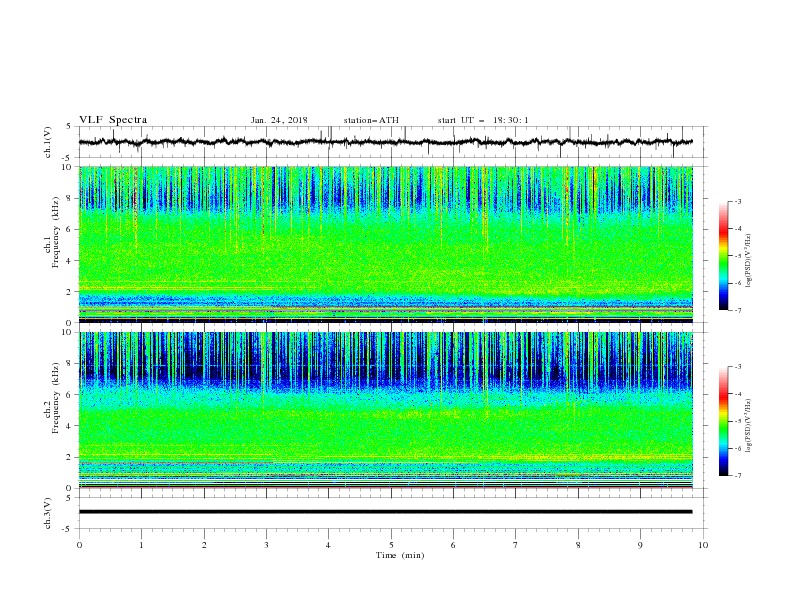Click the "-7" label on the lower color bar

[x=738, y=476]
